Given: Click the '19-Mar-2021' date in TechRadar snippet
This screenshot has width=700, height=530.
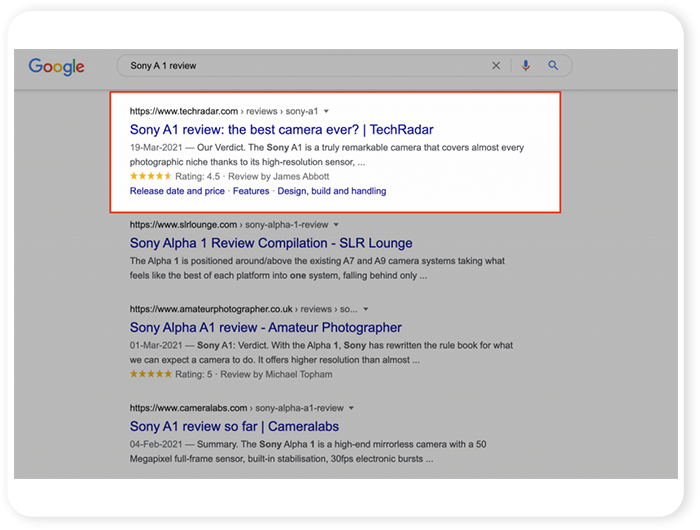Looking at the screenshot, I should [156, 147].
